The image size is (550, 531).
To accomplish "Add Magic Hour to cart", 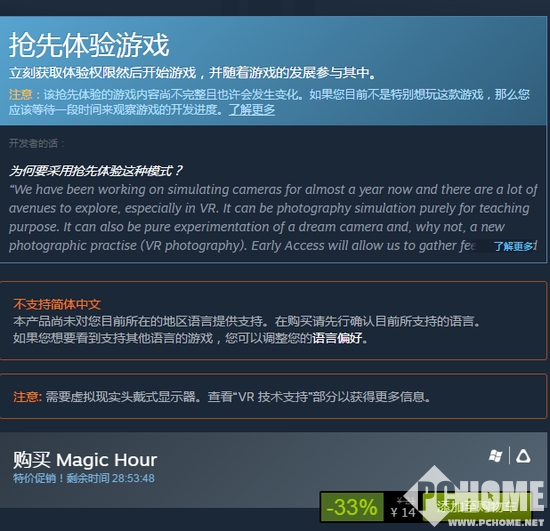I will point(478,506).
